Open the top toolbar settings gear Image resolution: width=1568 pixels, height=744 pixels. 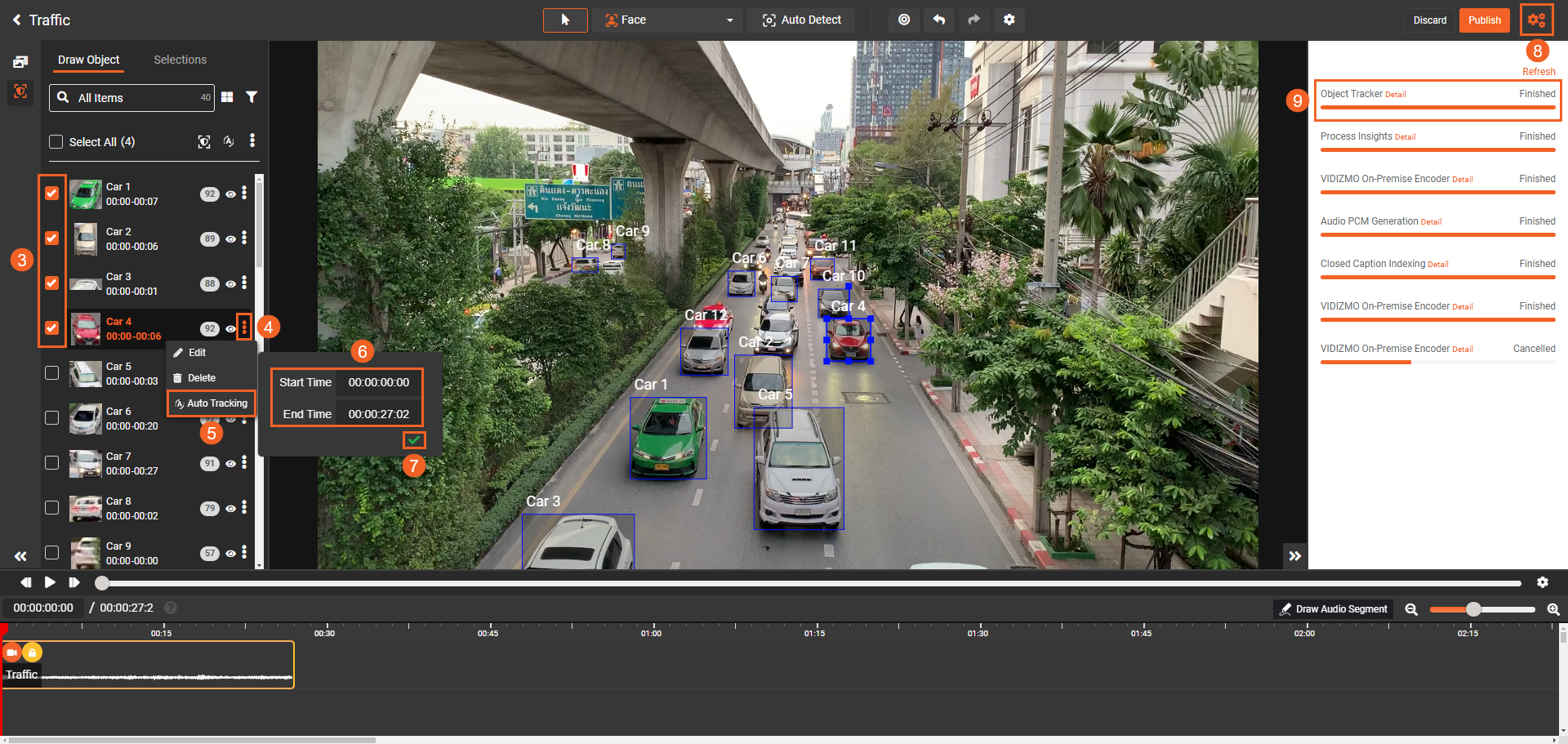[x=1009, y=20]
